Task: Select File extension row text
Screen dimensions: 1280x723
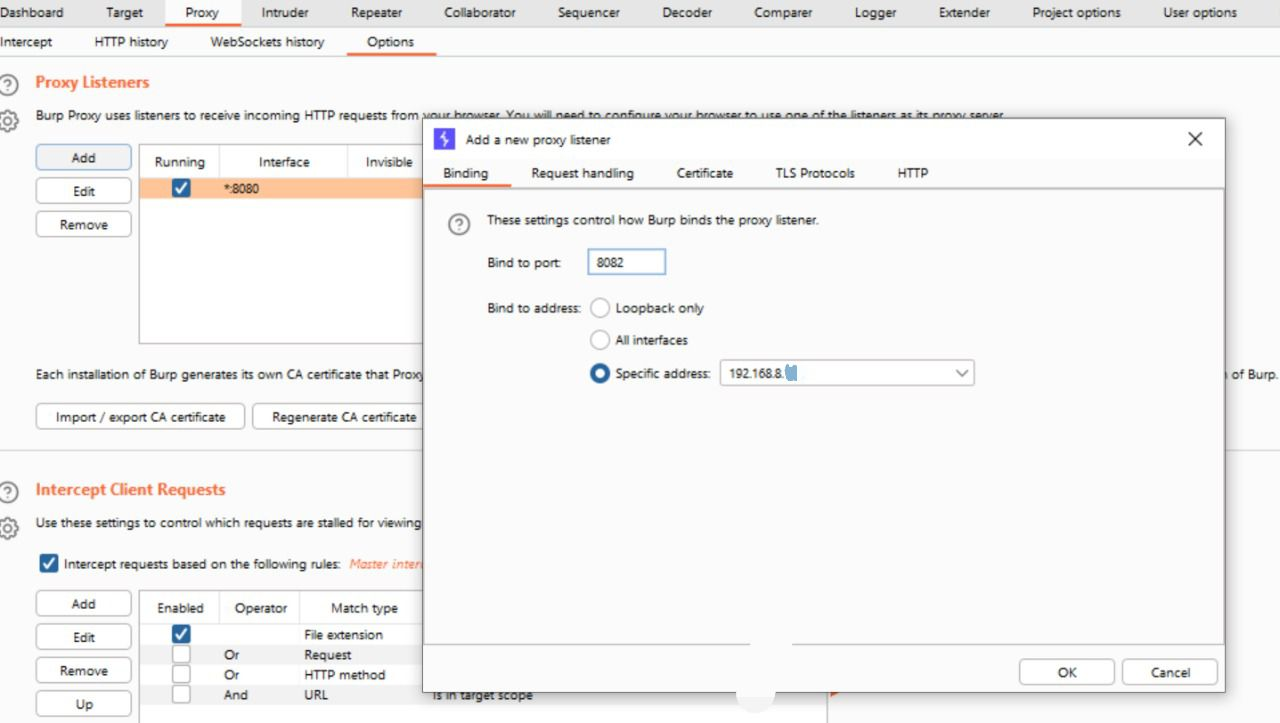Action: [x=343, y=634]
